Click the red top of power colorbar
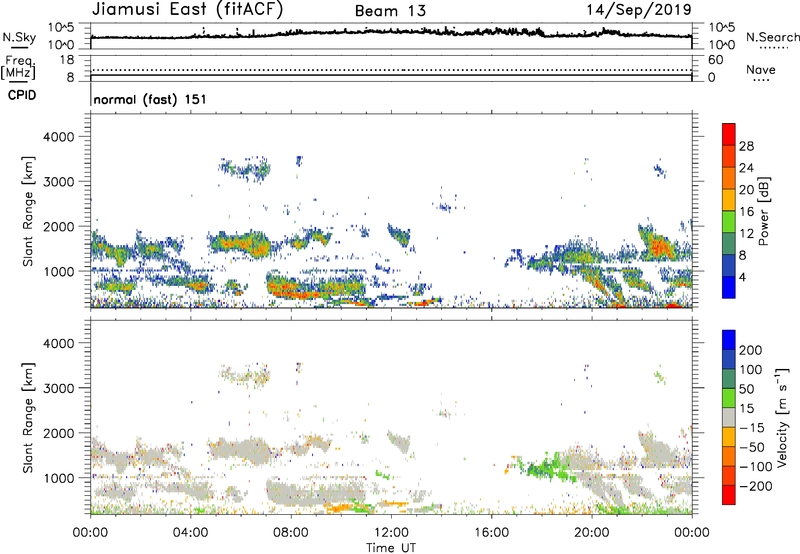 pyautogui.click(x=729, y=134)
